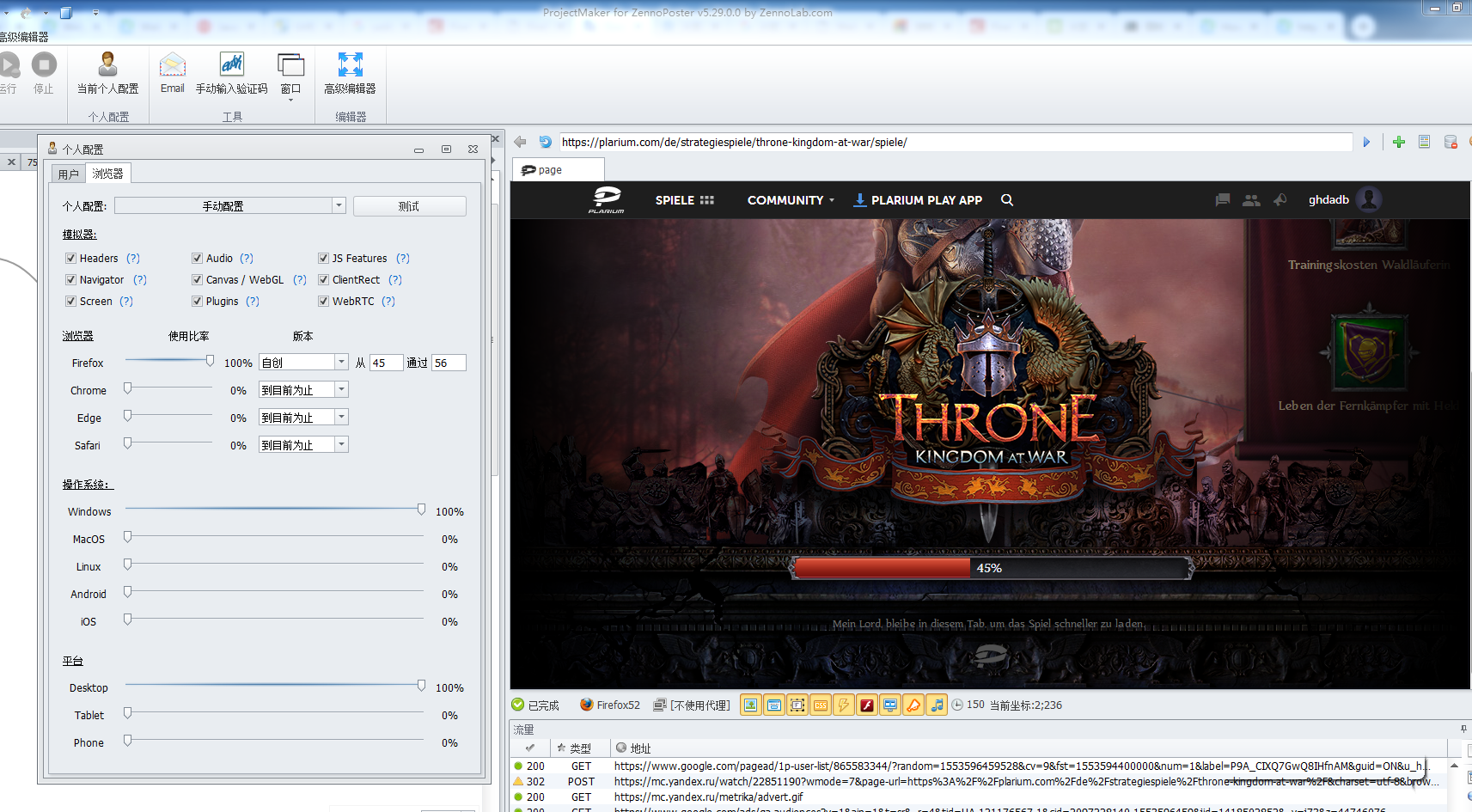This screenshot has height=812, width=1472.
Task: Open Chrome version dropdown
Action: (x=303, y=390)
